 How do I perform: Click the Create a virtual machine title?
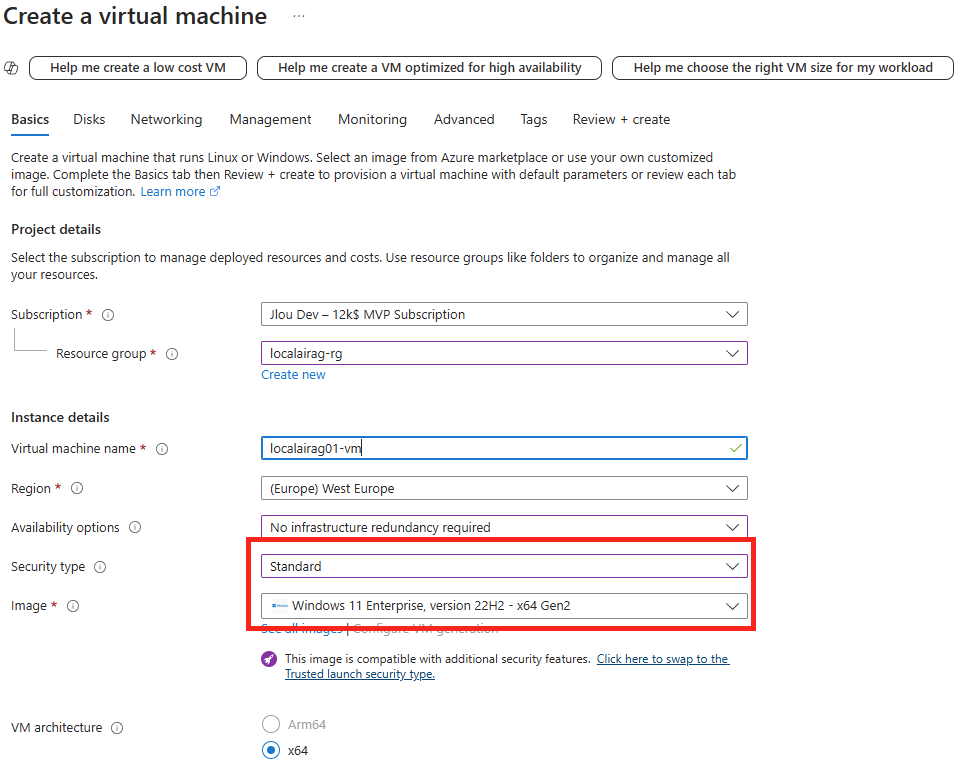(135, 16)
